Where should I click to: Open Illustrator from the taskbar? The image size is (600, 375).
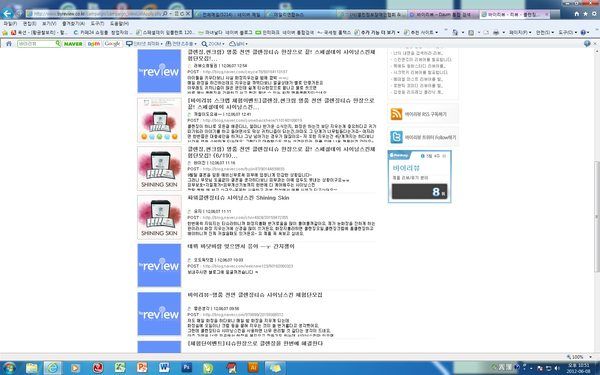[253, 368]
